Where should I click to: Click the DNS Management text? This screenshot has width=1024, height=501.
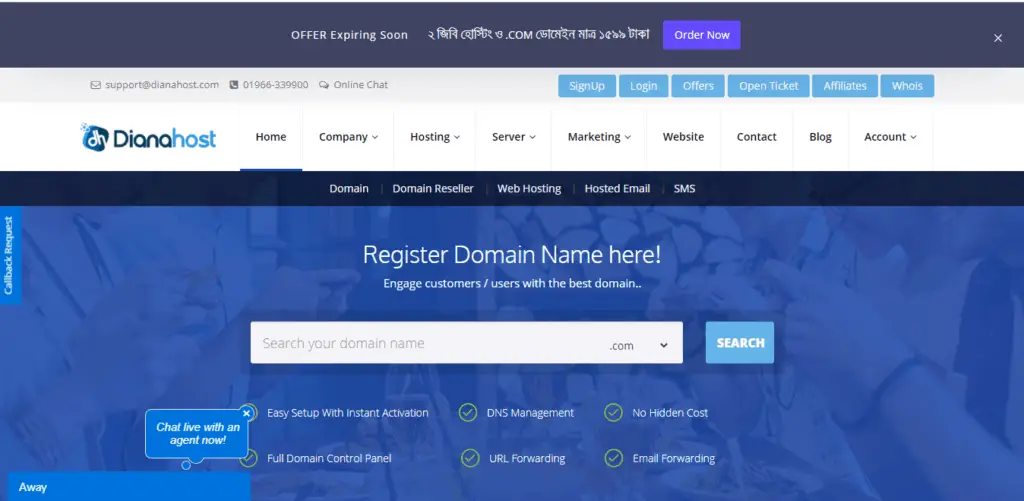[530, 413]
